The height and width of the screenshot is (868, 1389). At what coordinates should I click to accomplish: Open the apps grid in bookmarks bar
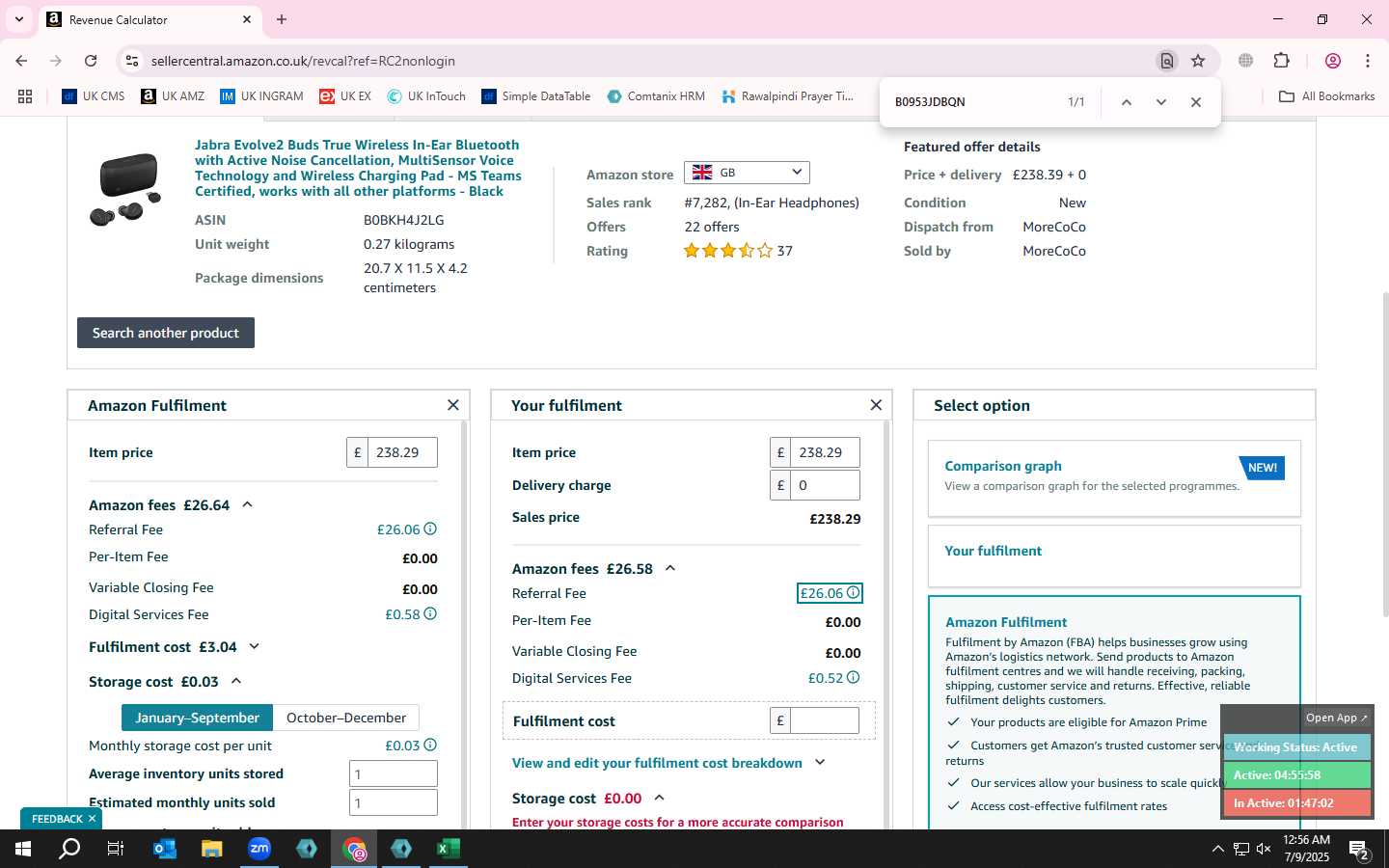(x=25, y=96)
